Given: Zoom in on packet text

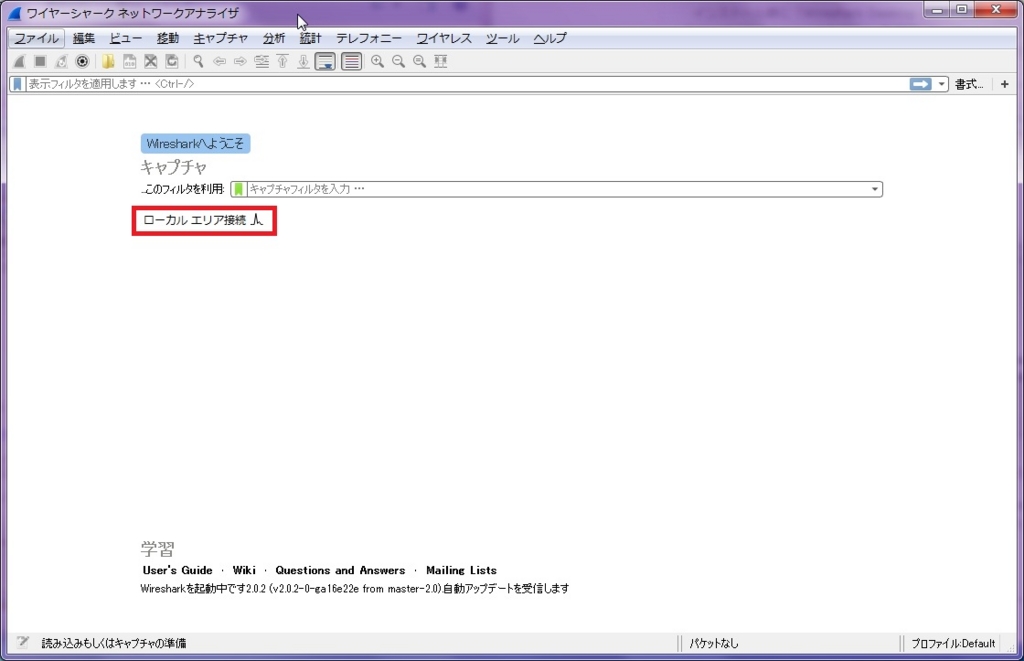Looking at the screenshot, I should tap(377, 61).
